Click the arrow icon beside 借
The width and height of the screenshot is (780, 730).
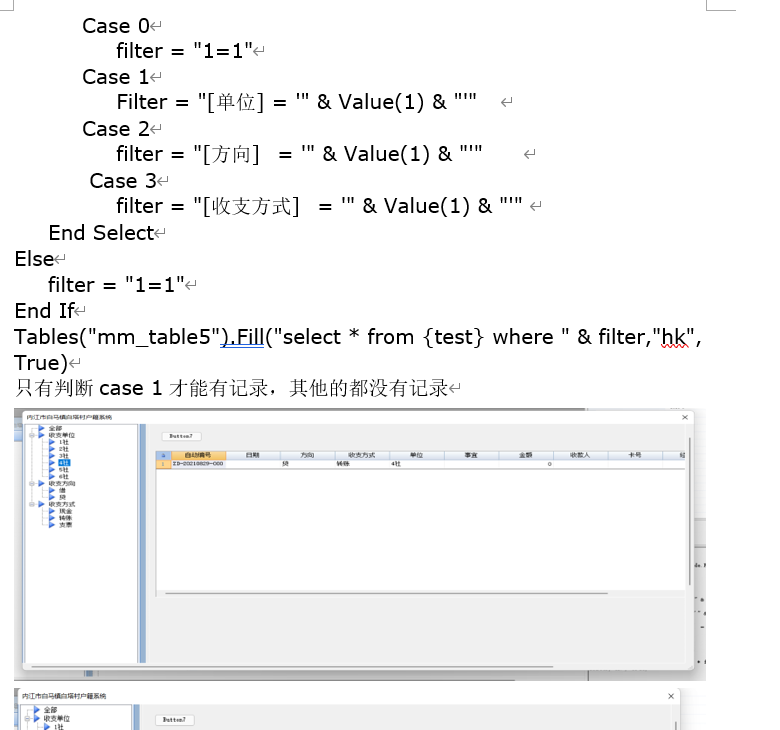[52, 490]
